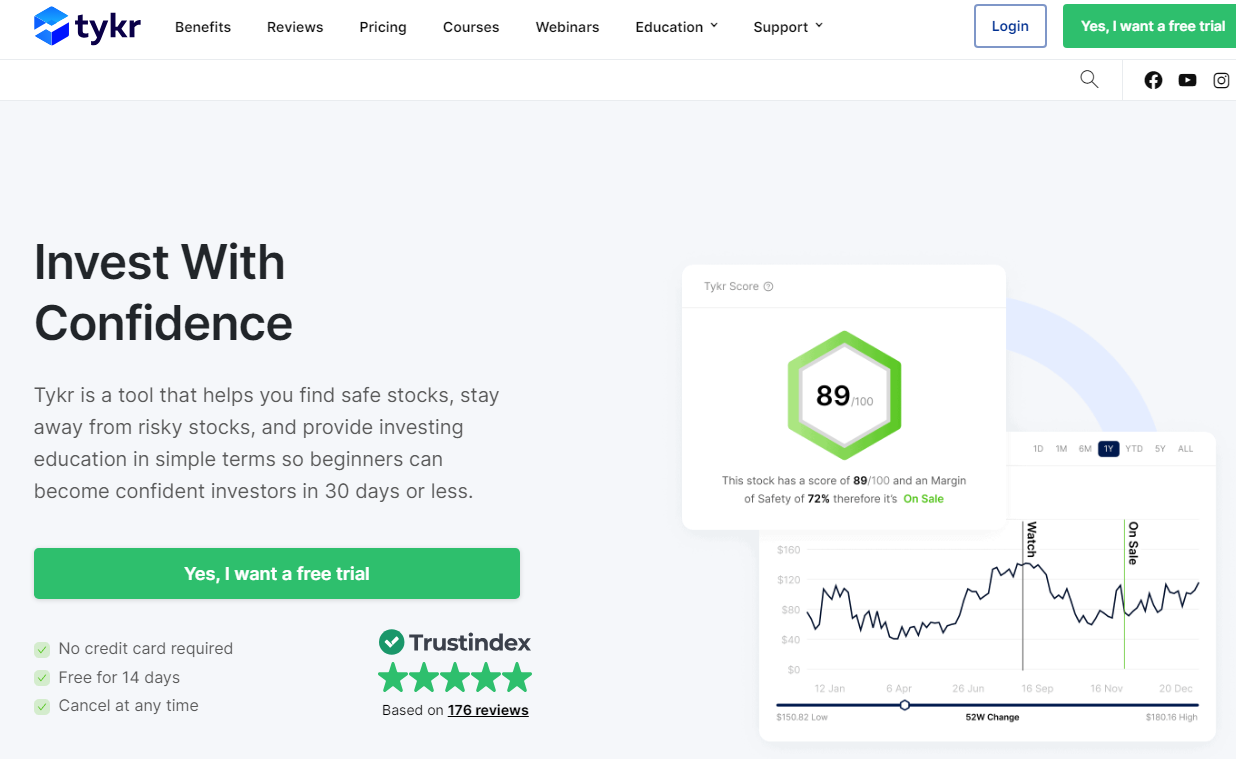This screenshot has width=1236, height=759.
Task: Expand the Support dropdown menu
Action: [788, 27]
